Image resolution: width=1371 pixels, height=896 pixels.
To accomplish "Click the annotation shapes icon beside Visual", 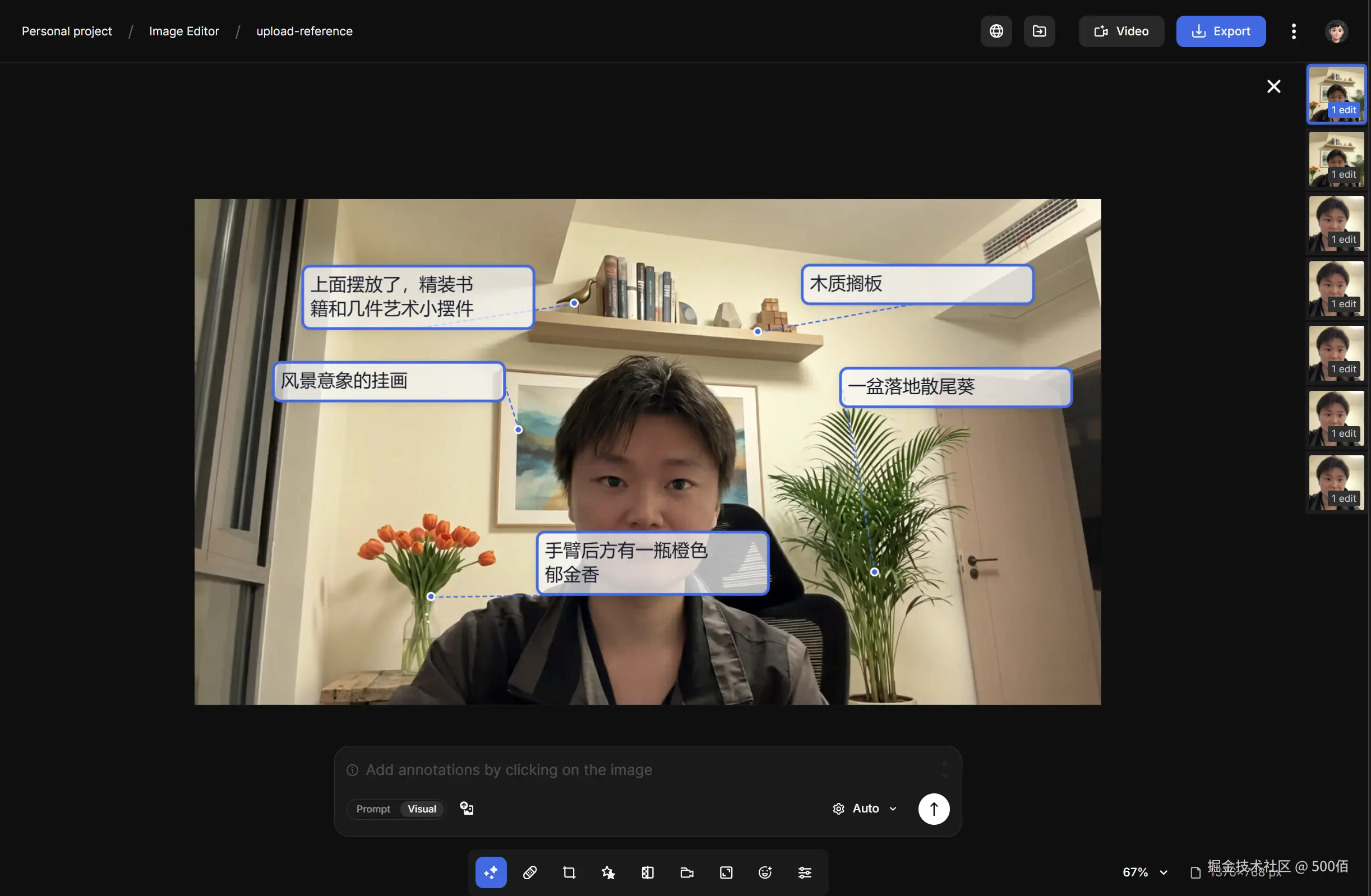I will point(467,808).
